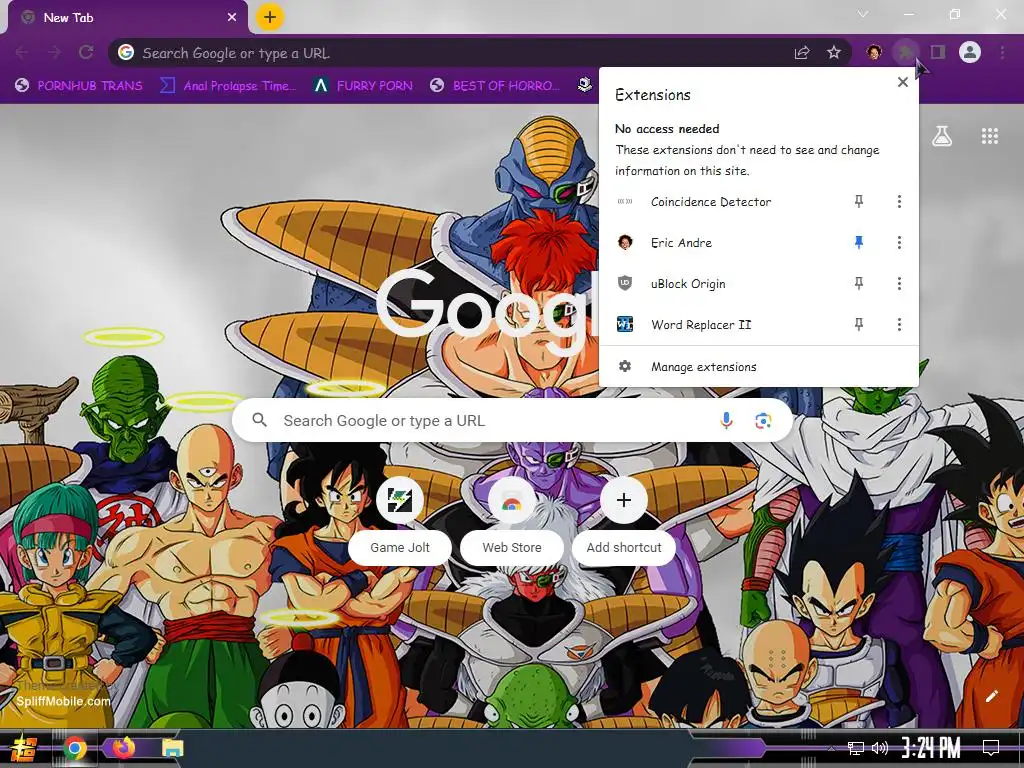Open more actions for uBlock Origin
Image resolution: width=1024 pixels, height=768 pixels.
tap(899, 283)
